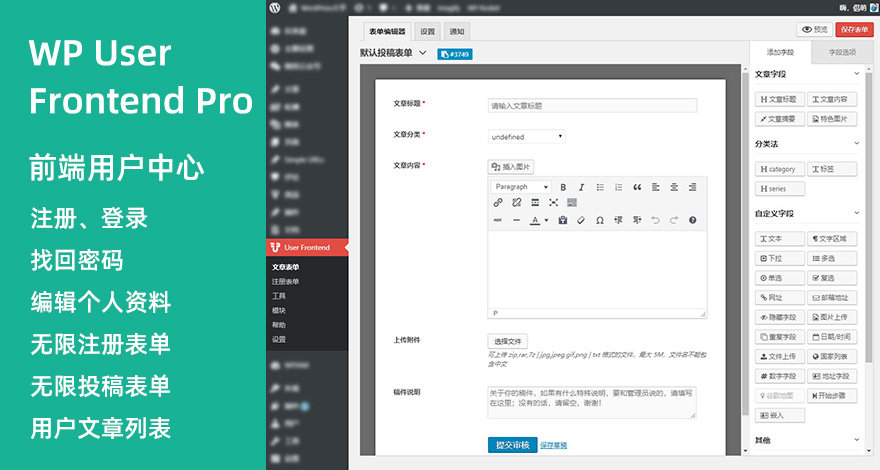Click the 提交审核 submit button
The width and height of the screenshot is (880, 470).
(512, 445)
